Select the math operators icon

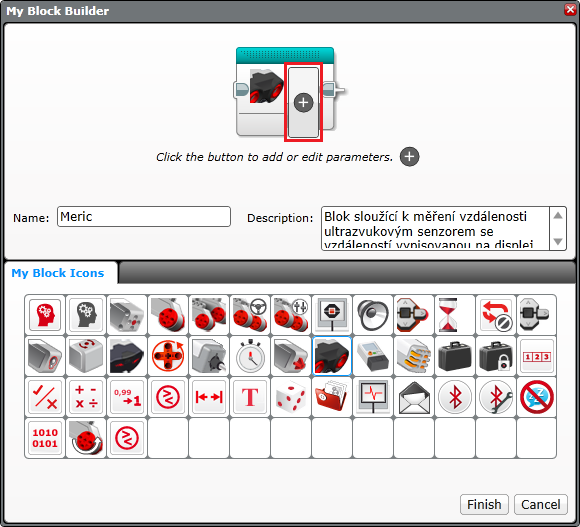coord(86,397)
